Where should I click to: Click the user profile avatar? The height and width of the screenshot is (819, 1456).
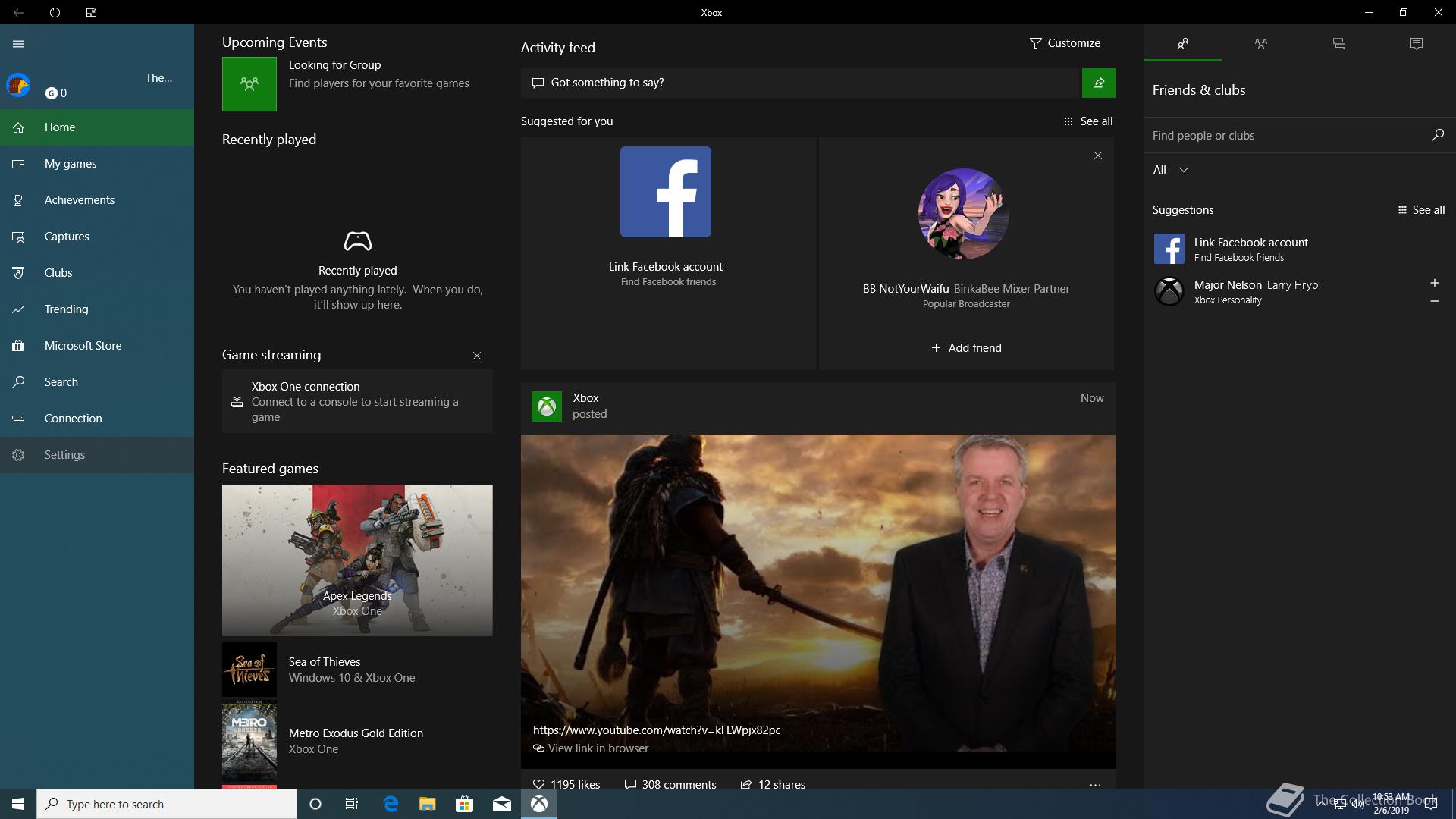point(18,85)
